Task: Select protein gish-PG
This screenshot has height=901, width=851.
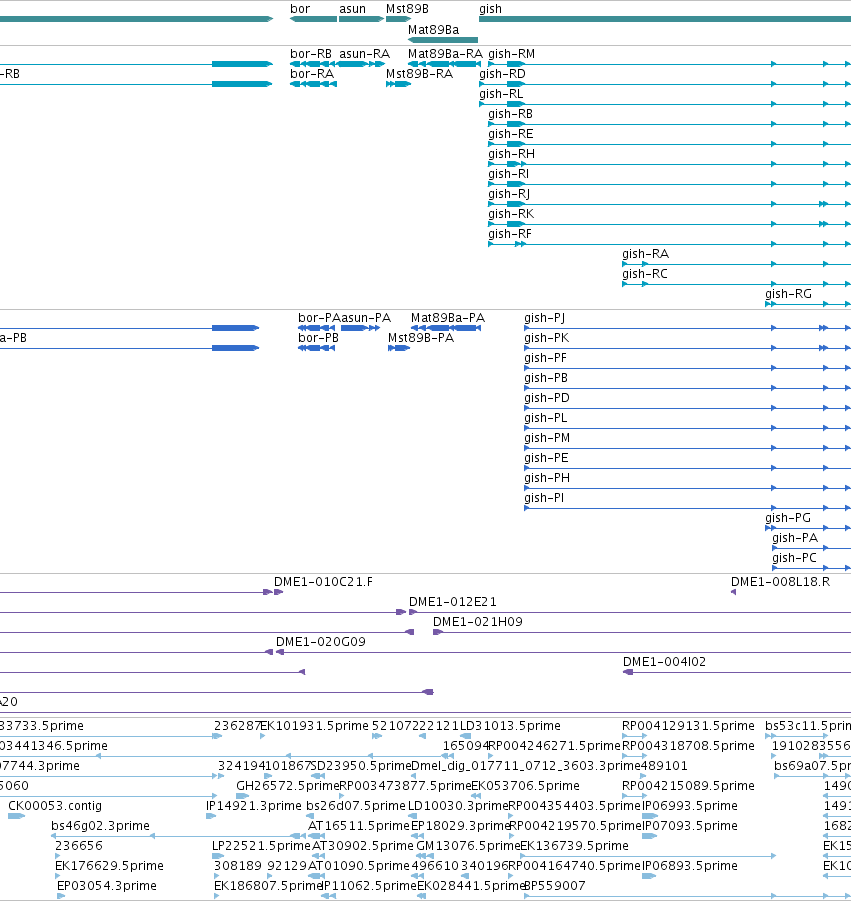Action: pos(788,518)
